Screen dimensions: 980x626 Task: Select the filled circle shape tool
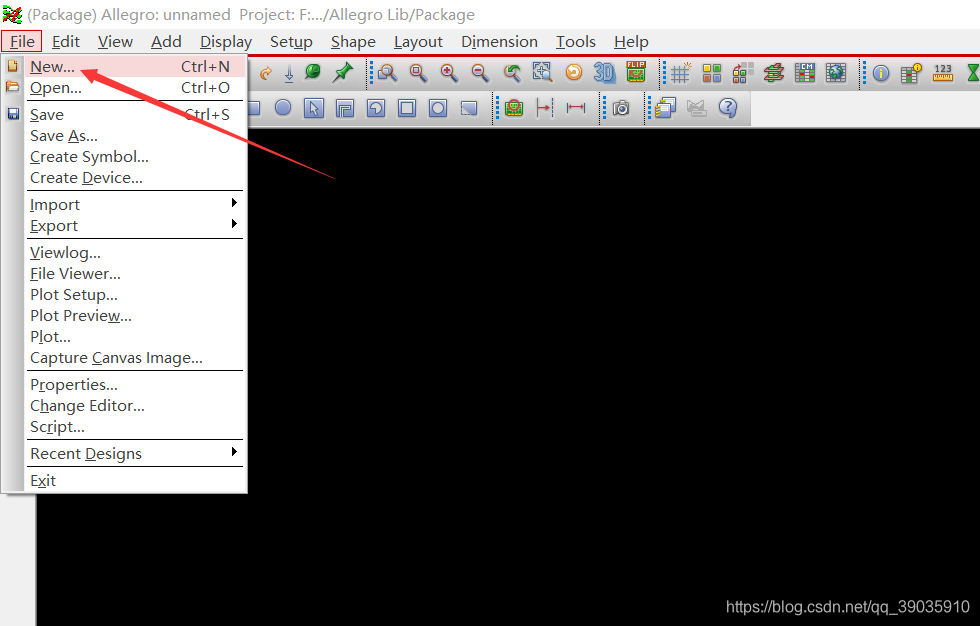[283, 108]
